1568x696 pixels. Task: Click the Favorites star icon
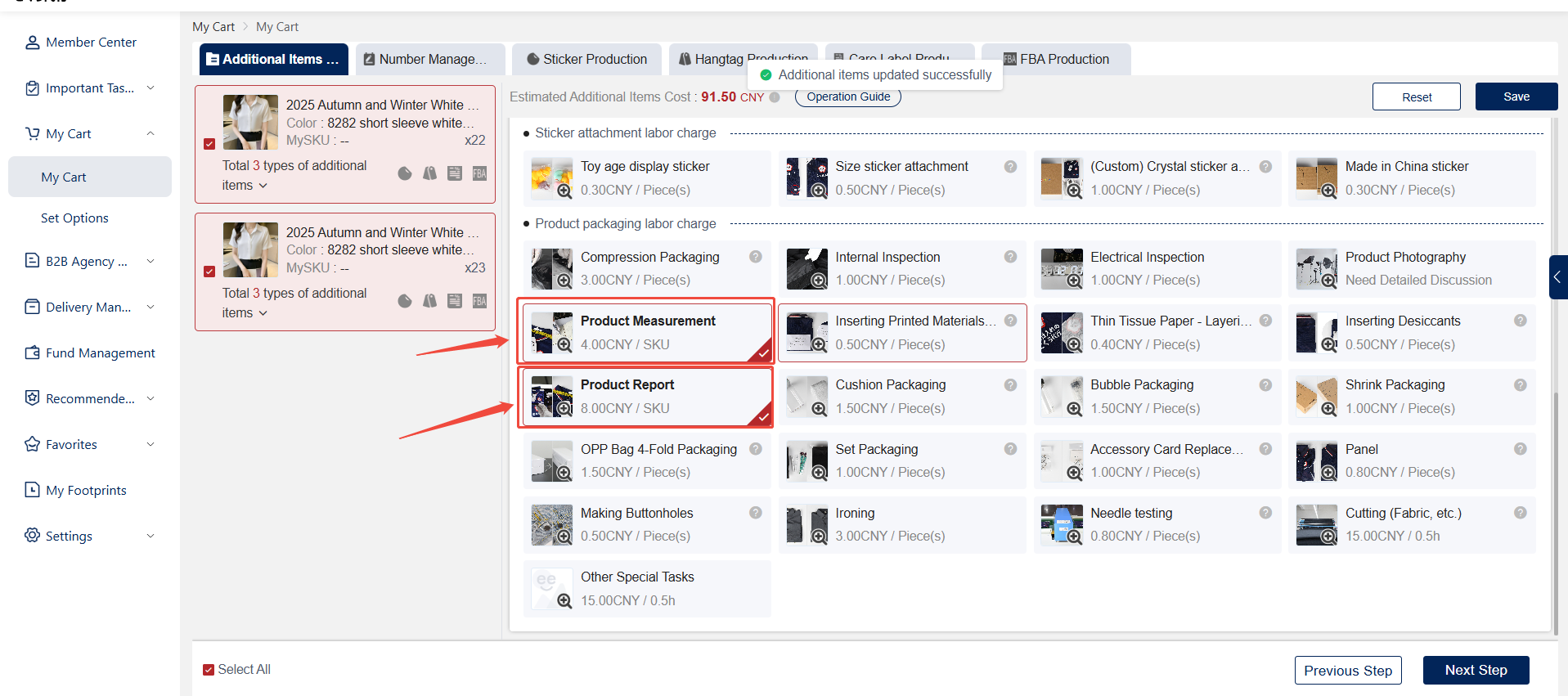tap(32, 444)
